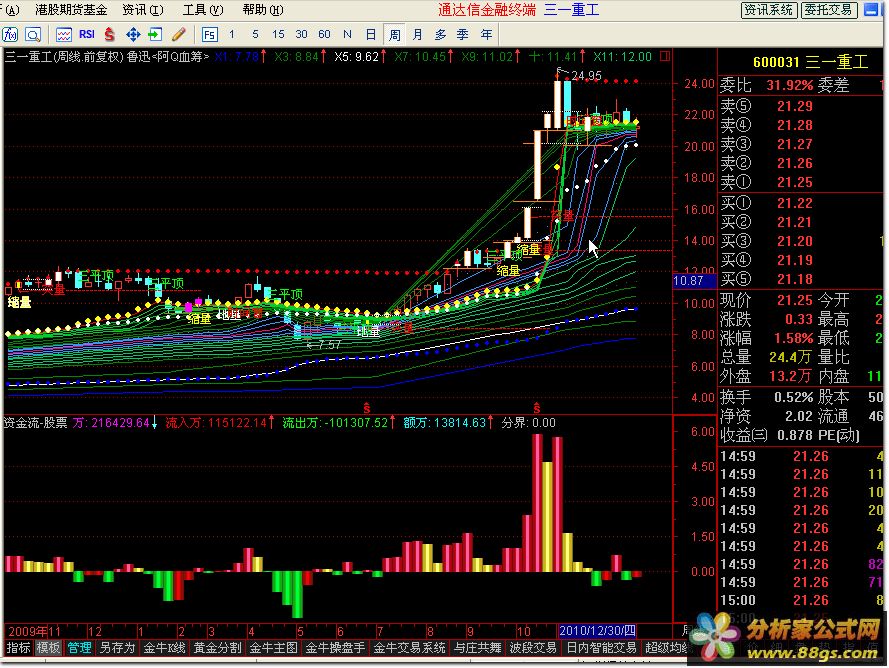Select multi-period (多) view
The height and width of the screenshot is (668, 889).
click(x=441, y=35)
